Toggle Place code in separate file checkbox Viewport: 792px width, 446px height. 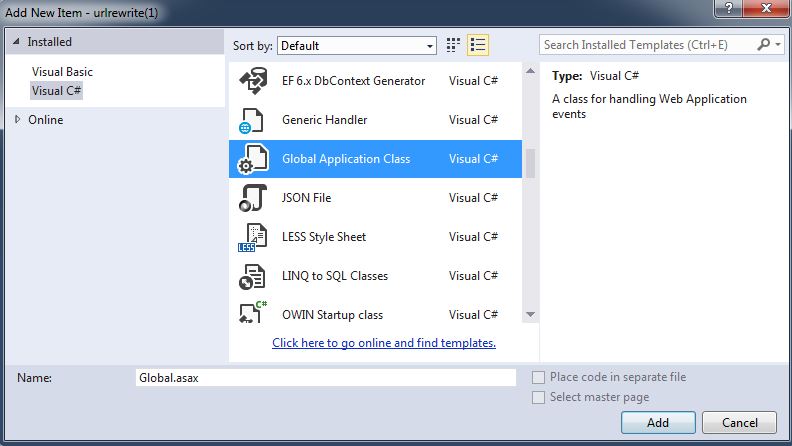539,377
